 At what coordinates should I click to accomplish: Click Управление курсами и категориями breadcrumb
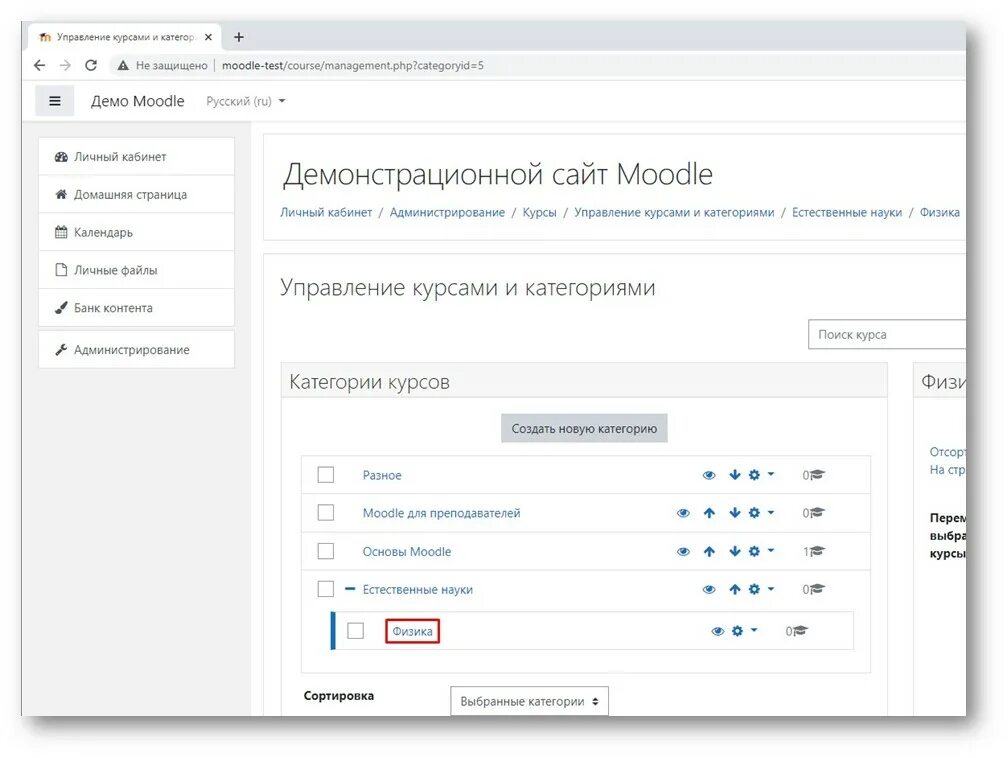(x=674, y=212)
